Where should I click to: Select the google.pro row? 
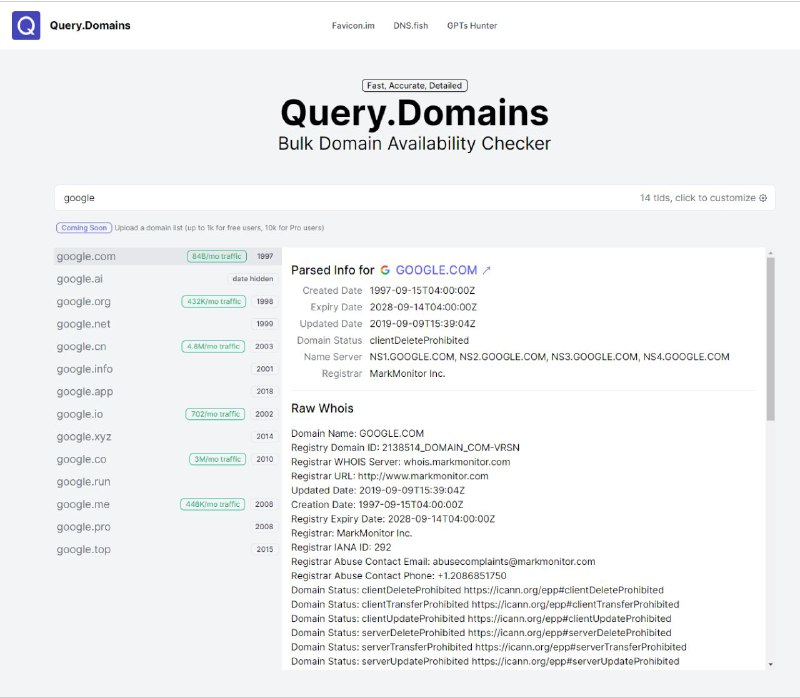tap(168, 527)
